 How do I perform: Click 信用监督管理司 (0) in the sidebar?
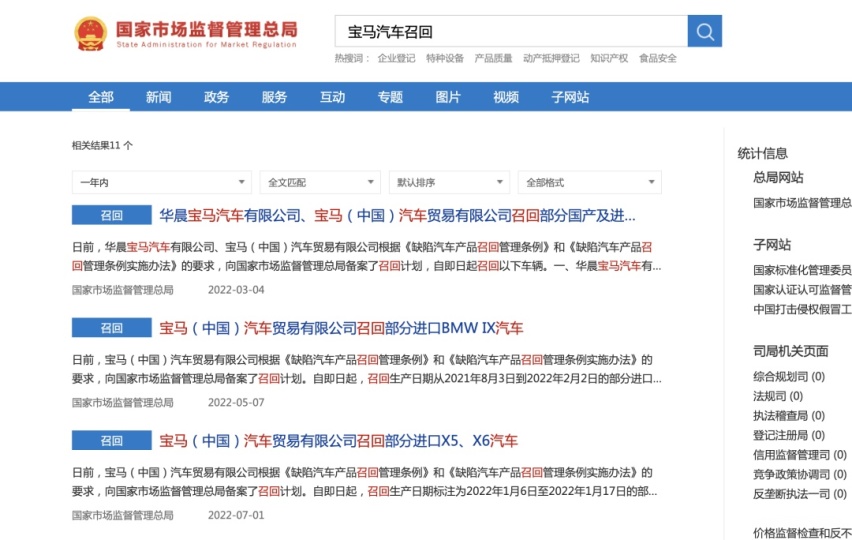click(800, 455)
